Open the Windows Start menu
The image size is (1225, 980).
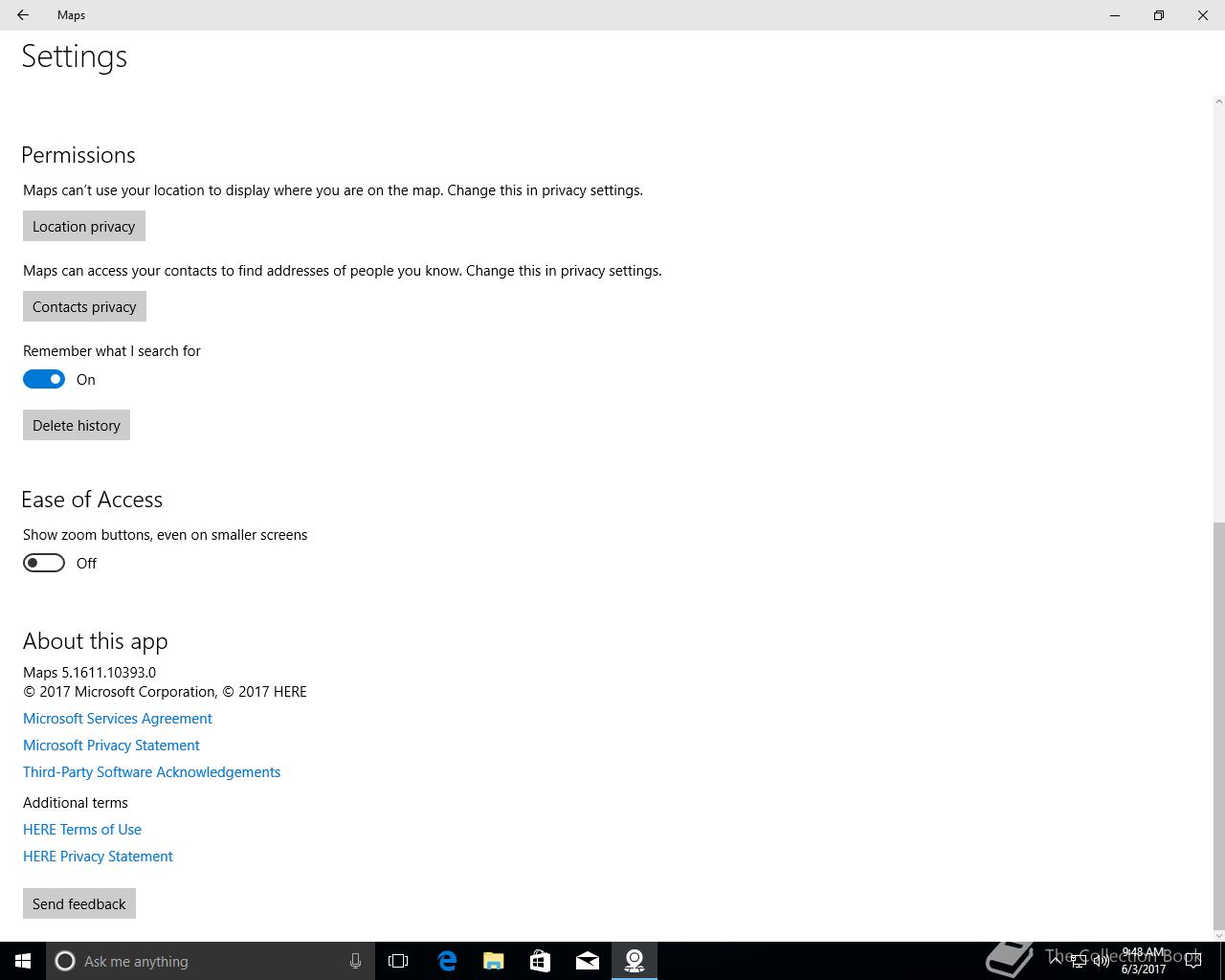23,961
